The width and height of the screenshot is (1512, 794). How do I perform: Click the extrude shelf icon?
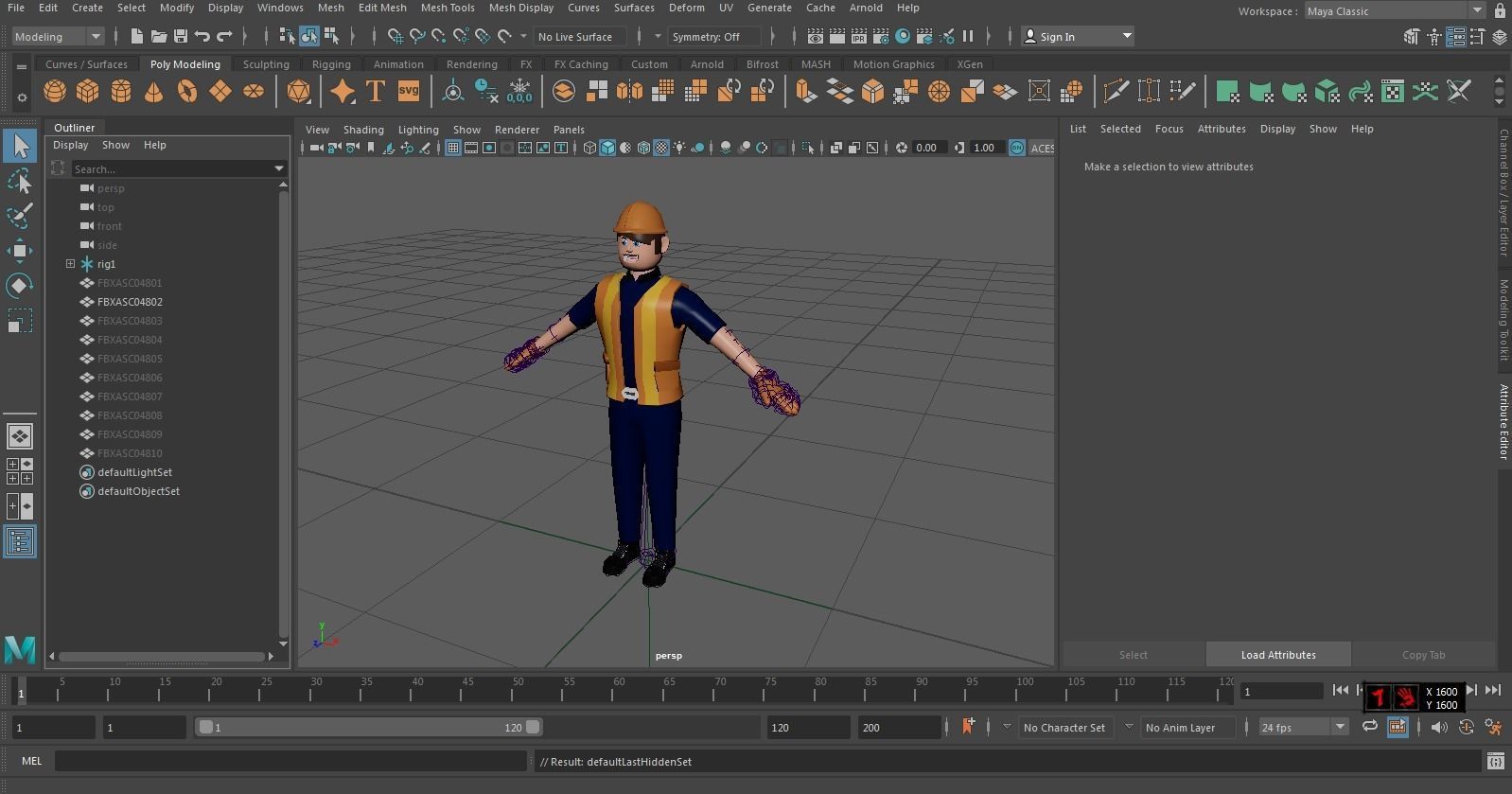point(805,91)
